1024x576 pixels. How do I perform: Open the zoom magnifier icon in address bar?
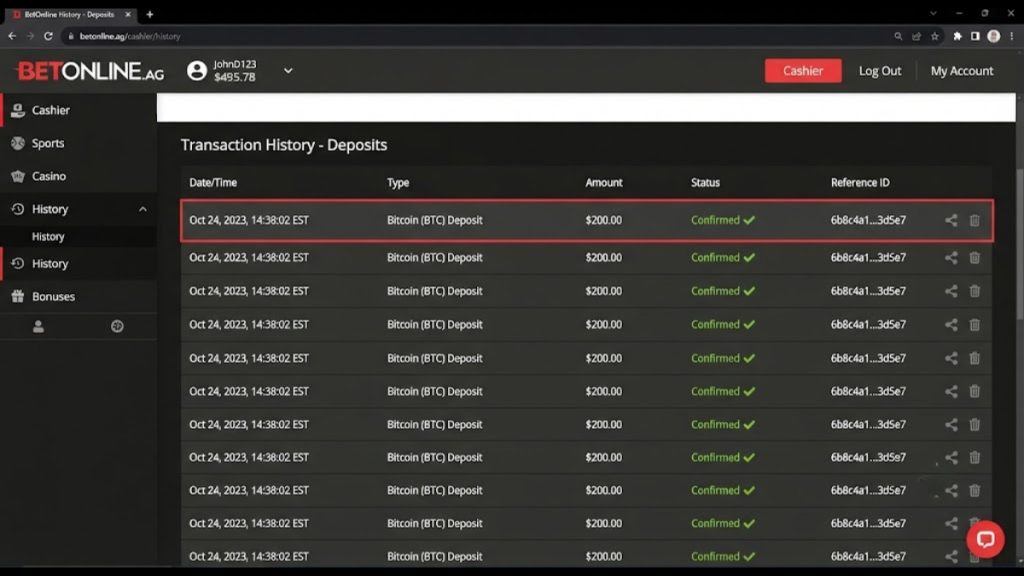[x=898, y=37]
